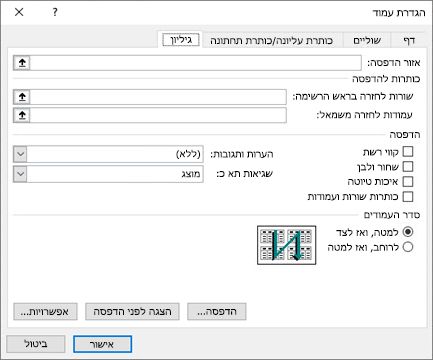Confirm with the אישור (OK) button
Screen dimensions: 433x360
point(102,344)
